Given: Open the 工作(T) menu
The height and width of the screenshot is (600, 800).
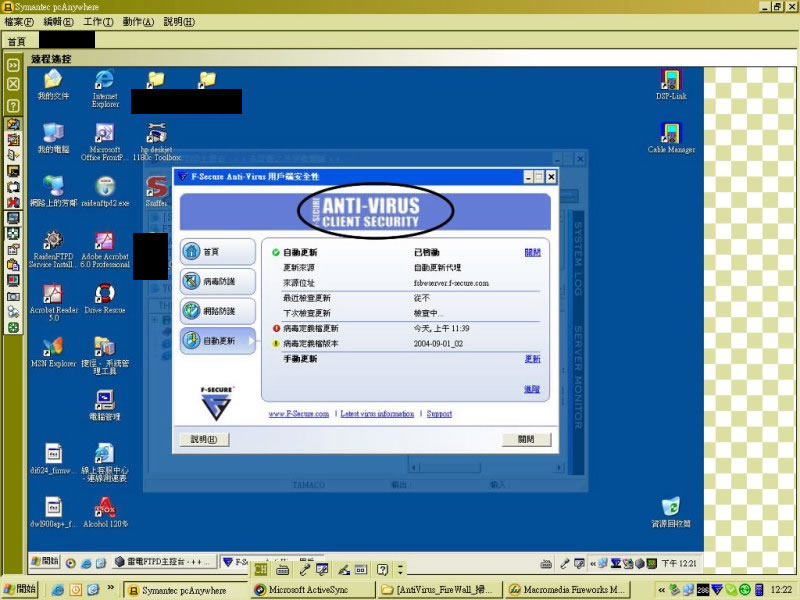Looking at the screenshot, I should point(98,22).
